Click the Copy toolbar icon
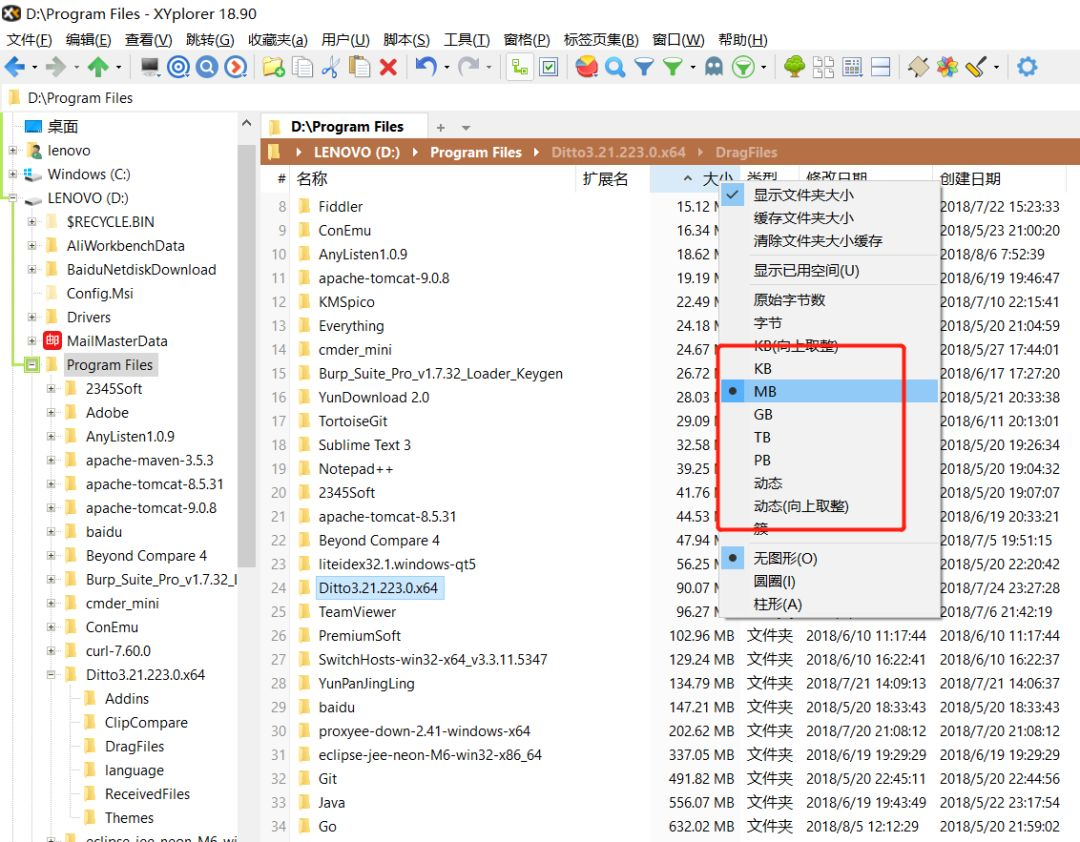 pyautogui.click(x=302, y=67)
